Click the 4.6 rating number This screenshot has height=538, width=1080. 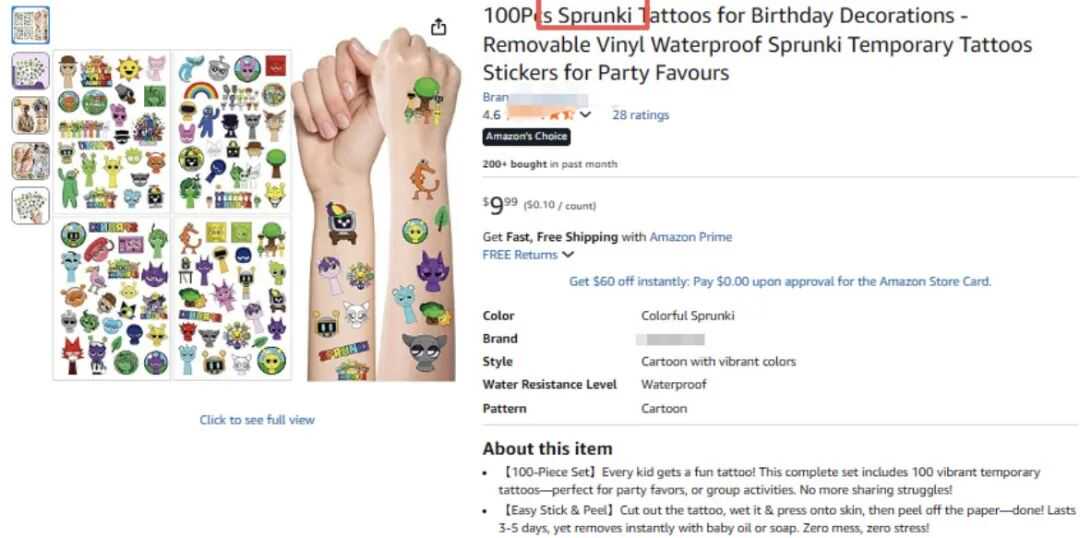(x=492, y=115)
